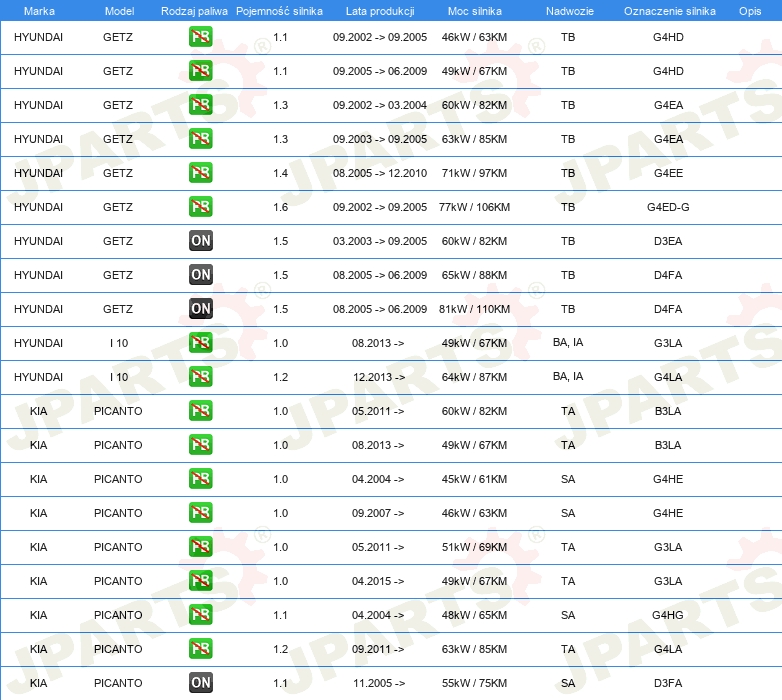The image size is (782, 700).
Task: Select engine code D3EA
Action: click(x=668, y=241)
